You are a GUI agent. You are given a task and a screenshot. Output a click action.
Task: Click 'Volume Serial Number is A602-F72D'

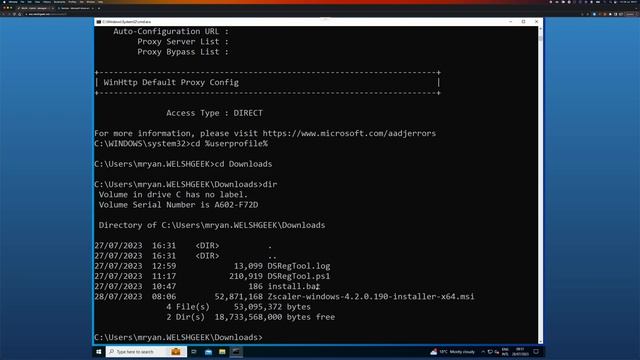pos(178,205)
